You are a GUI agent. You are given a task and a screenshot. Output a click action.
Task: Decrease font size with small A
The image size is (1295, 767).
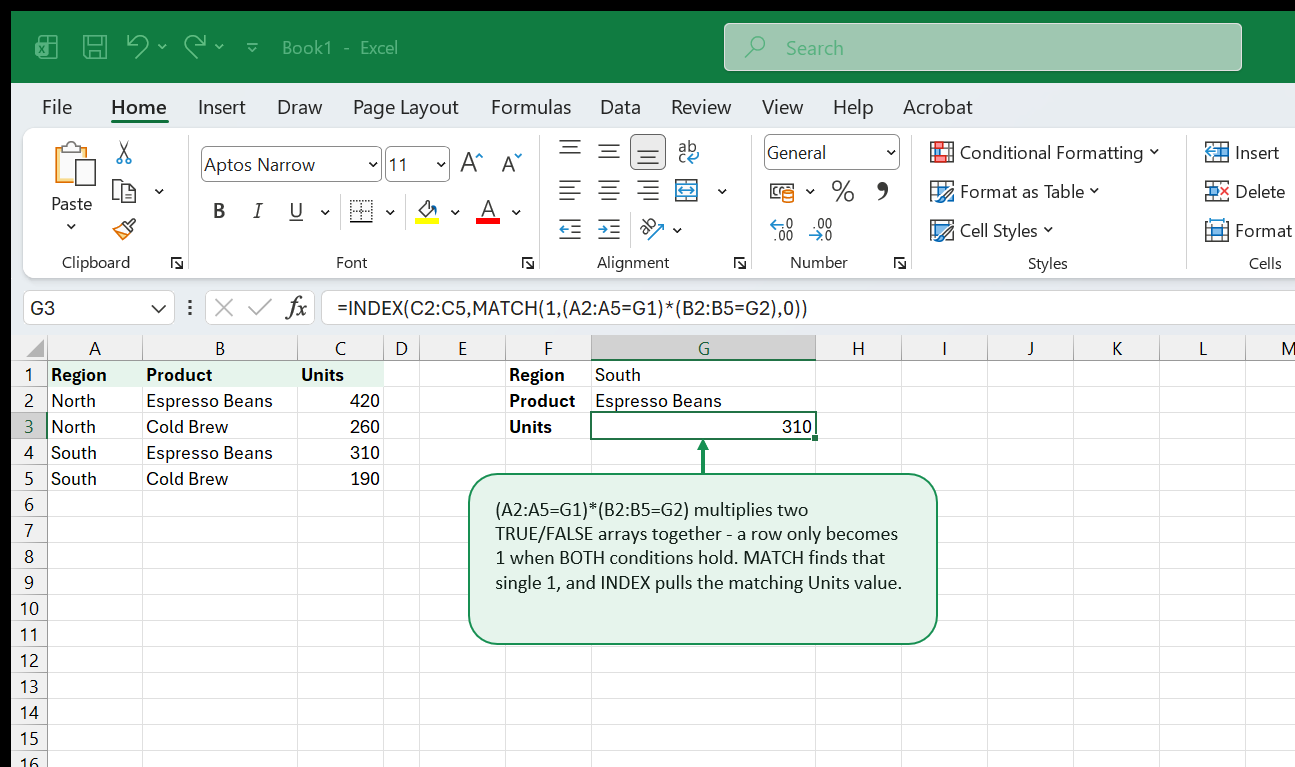pyautogui.click(x=511, y=164)
